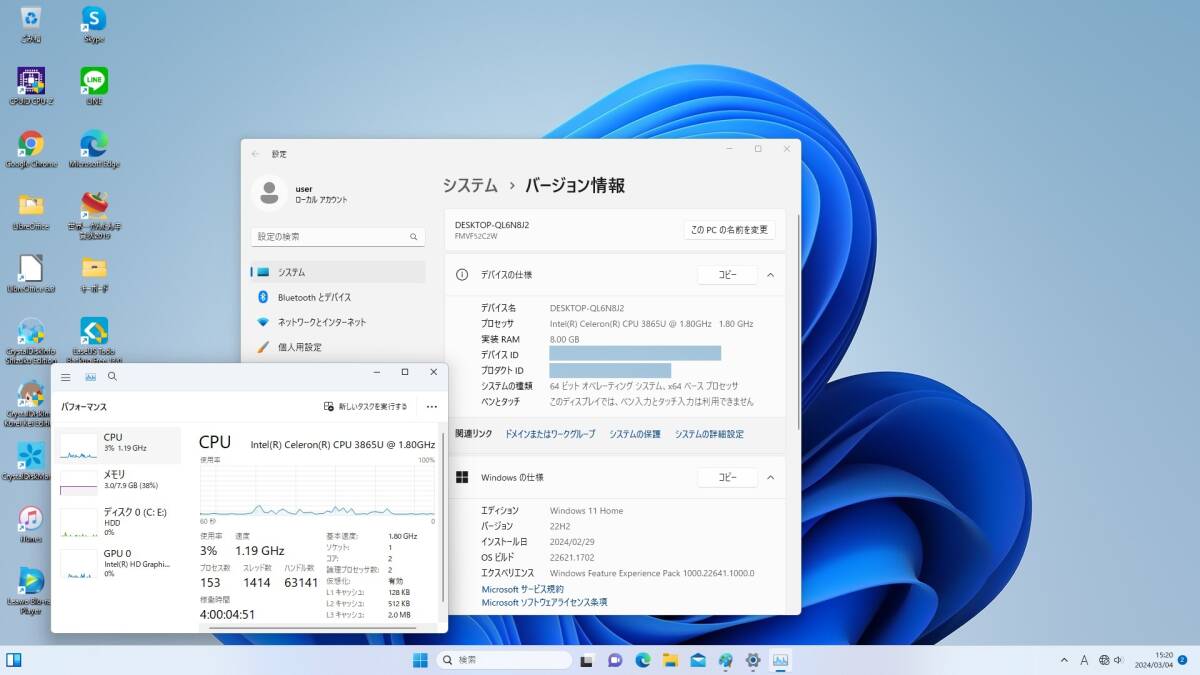Collapse the デバイスの仕様 section
Image resolution: width=1200 pixels, height=675 pixels.
[770, 275]
